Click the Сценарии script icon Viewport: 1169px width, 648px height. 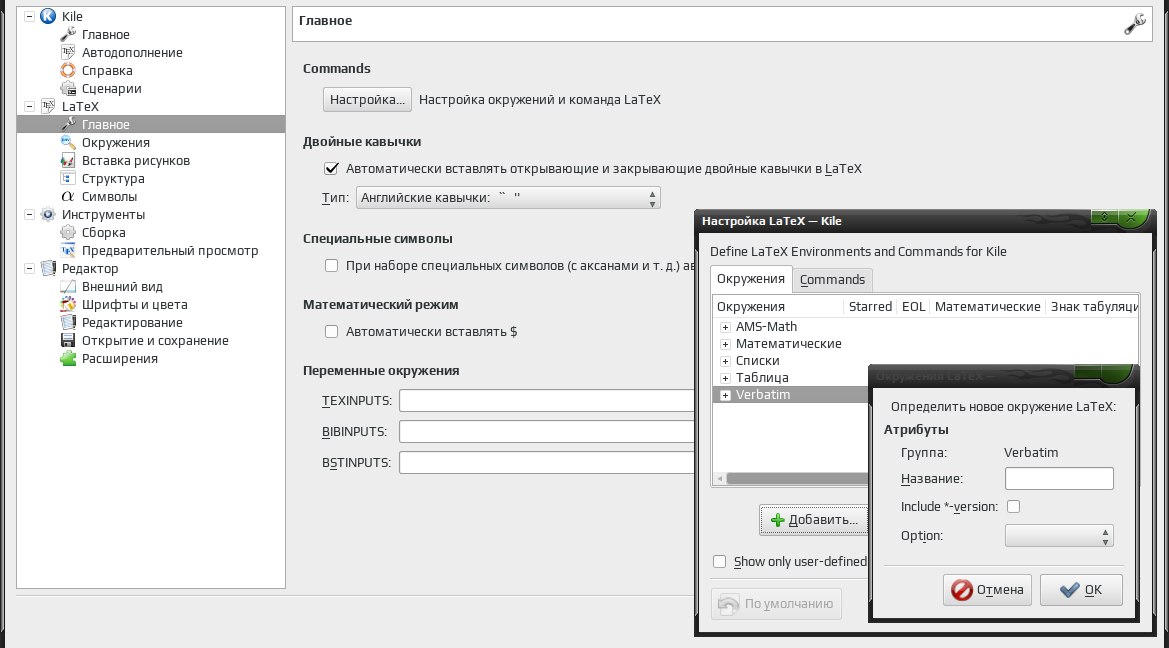point(68,88)
